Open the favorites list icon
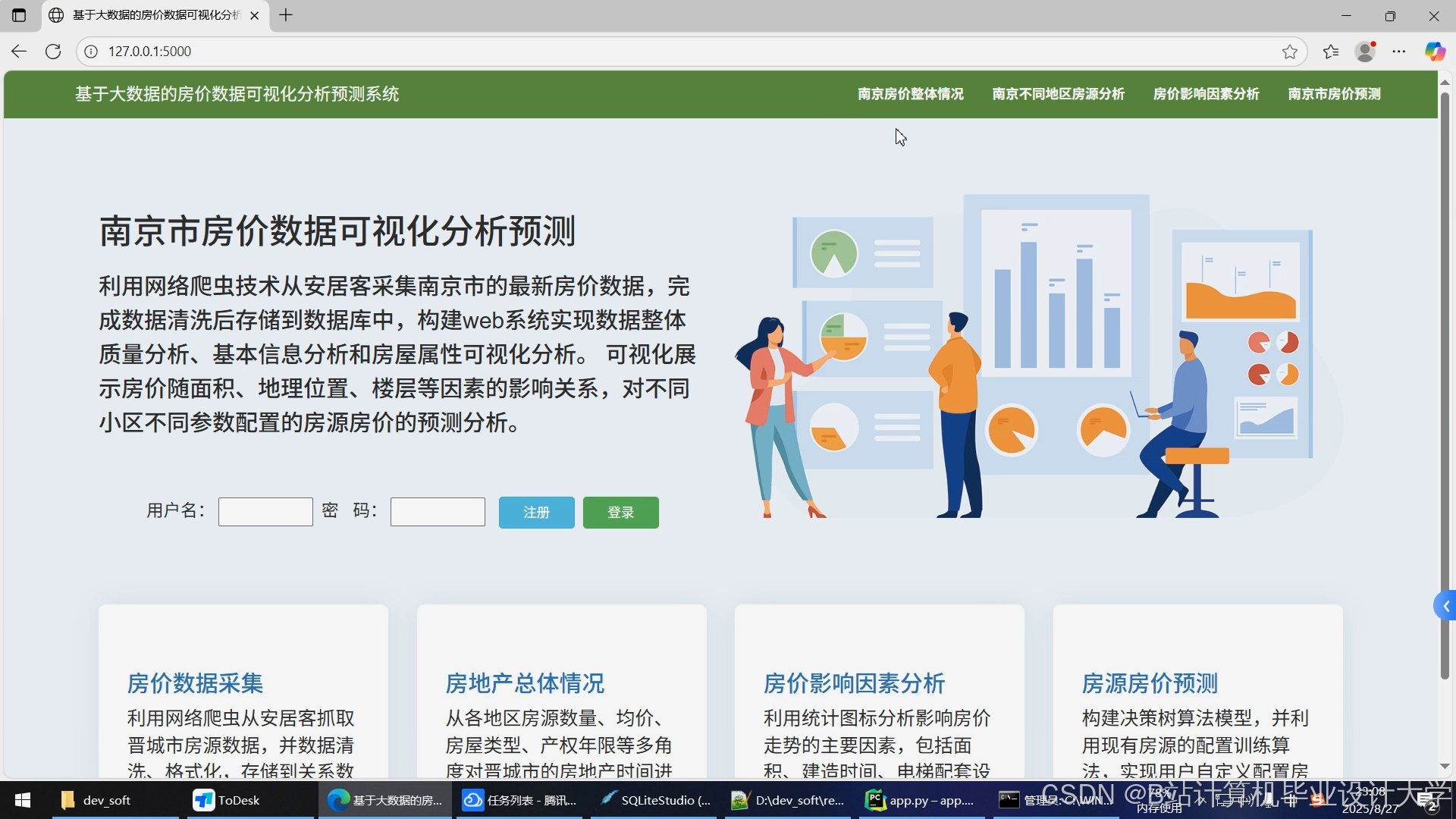 tap(1330, 52)
